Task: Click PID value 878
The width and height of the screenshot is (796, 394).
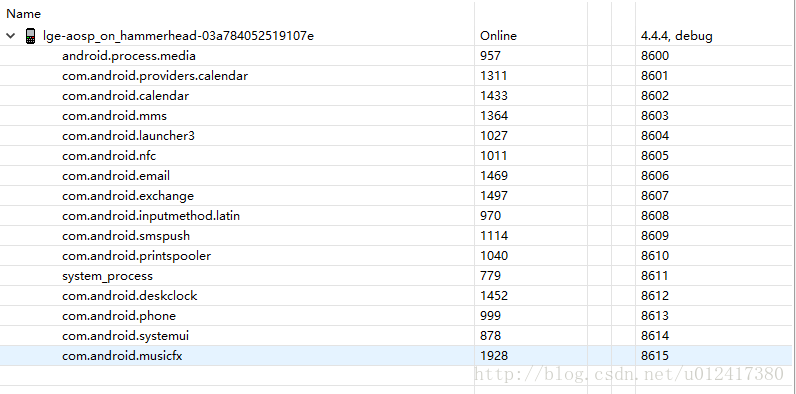Action: point(490,336)
